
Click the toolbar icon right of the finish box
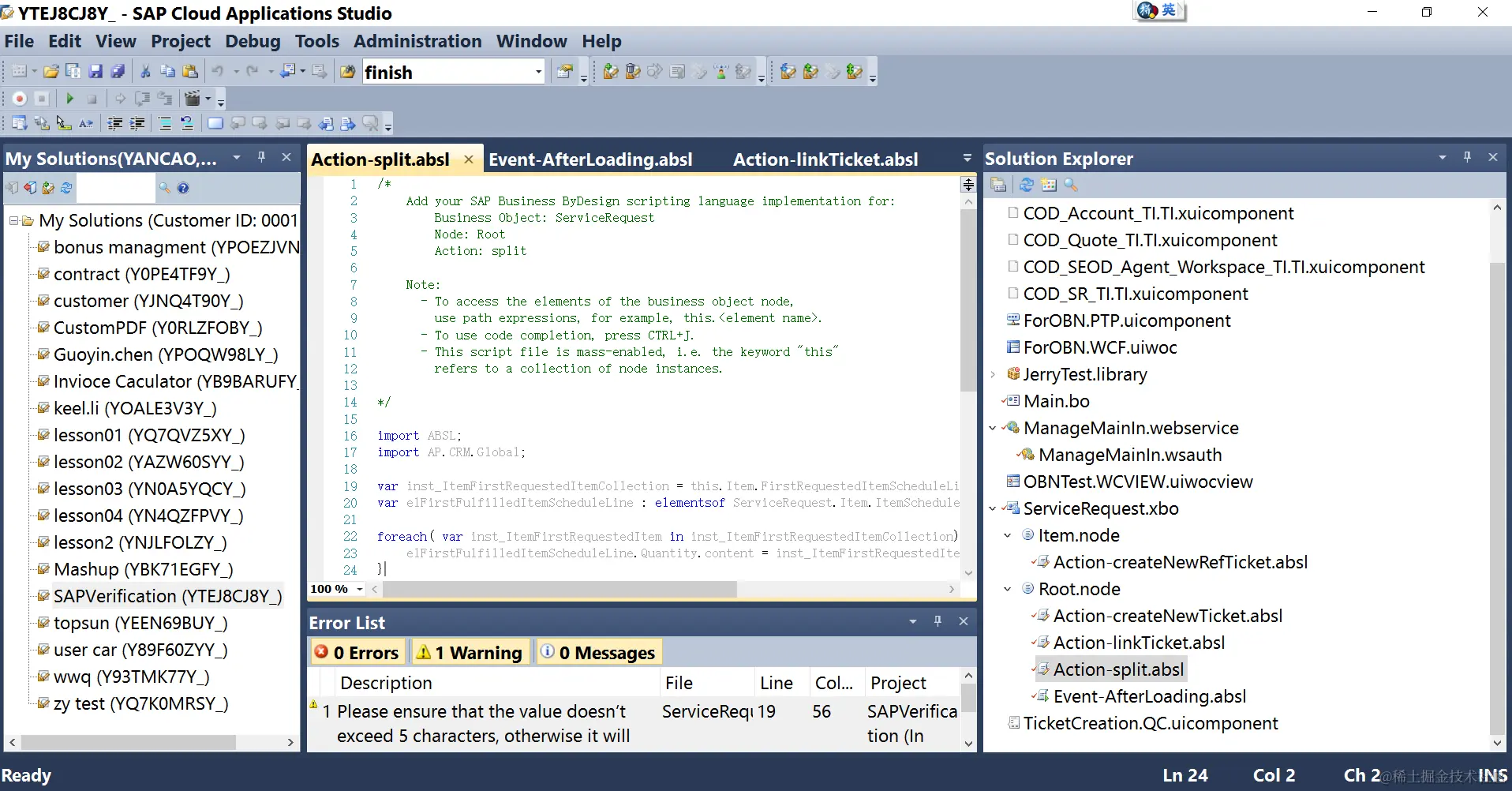tap(564, 72)
